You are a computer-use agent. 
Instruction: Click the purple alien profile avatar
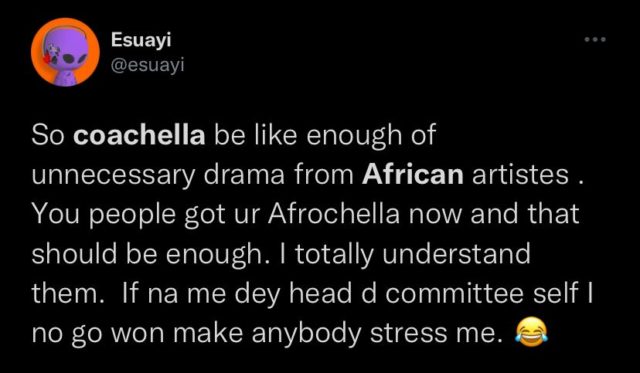[x=67, y=53]
